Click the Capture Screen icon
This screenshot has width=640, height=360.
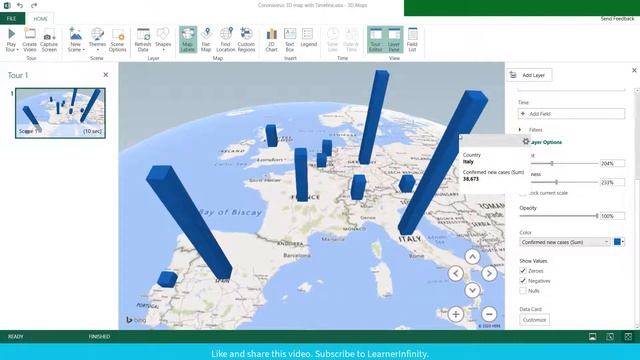click(49, 40)
